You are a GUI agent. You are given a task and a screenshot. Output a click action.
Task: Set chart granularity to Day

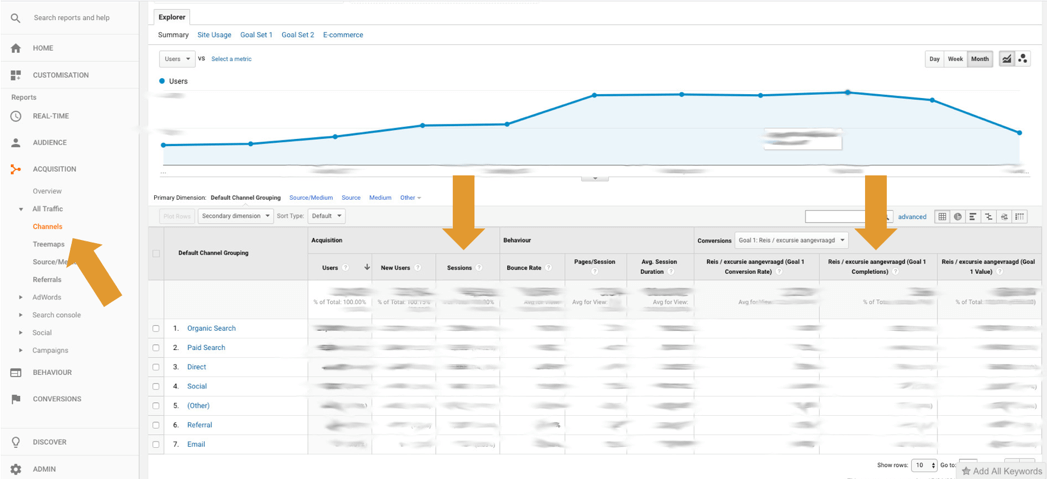pyautogui.click(x=934, y=59)
